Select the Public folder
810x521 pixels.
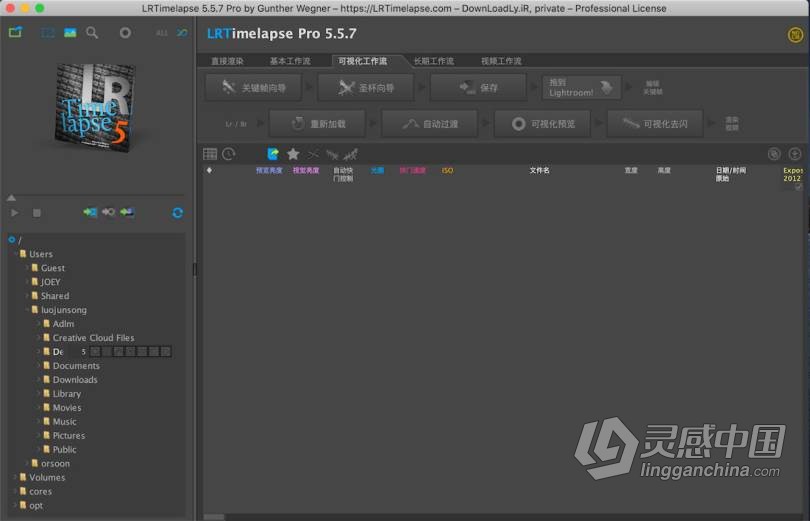coord(64,449)
